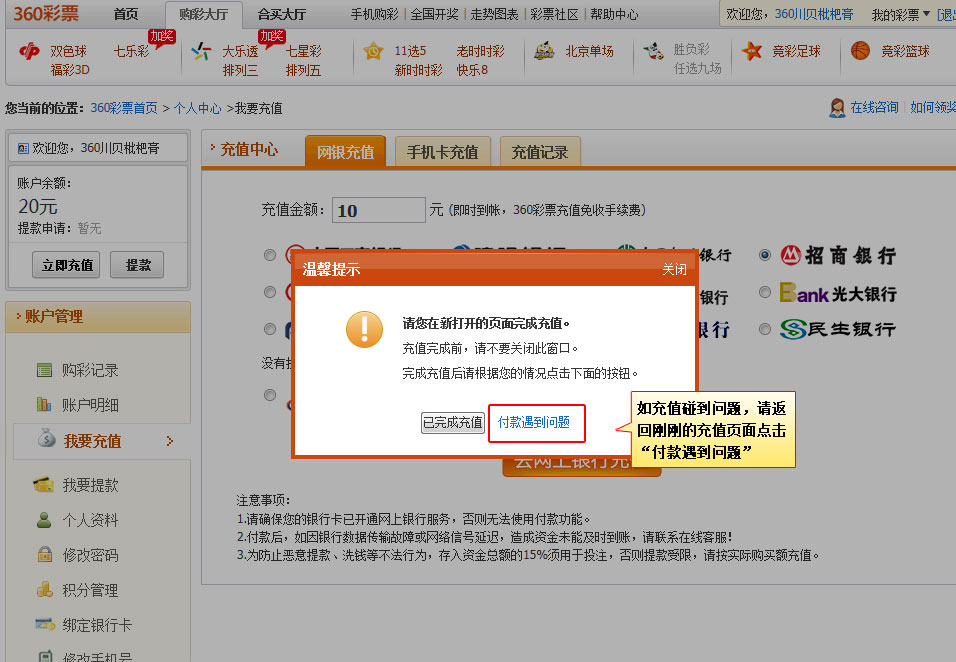Close the 温馨提示 dialog via 关闭
Screen dimensions: 956x662
pyautogui.click(x=674, y=269)
